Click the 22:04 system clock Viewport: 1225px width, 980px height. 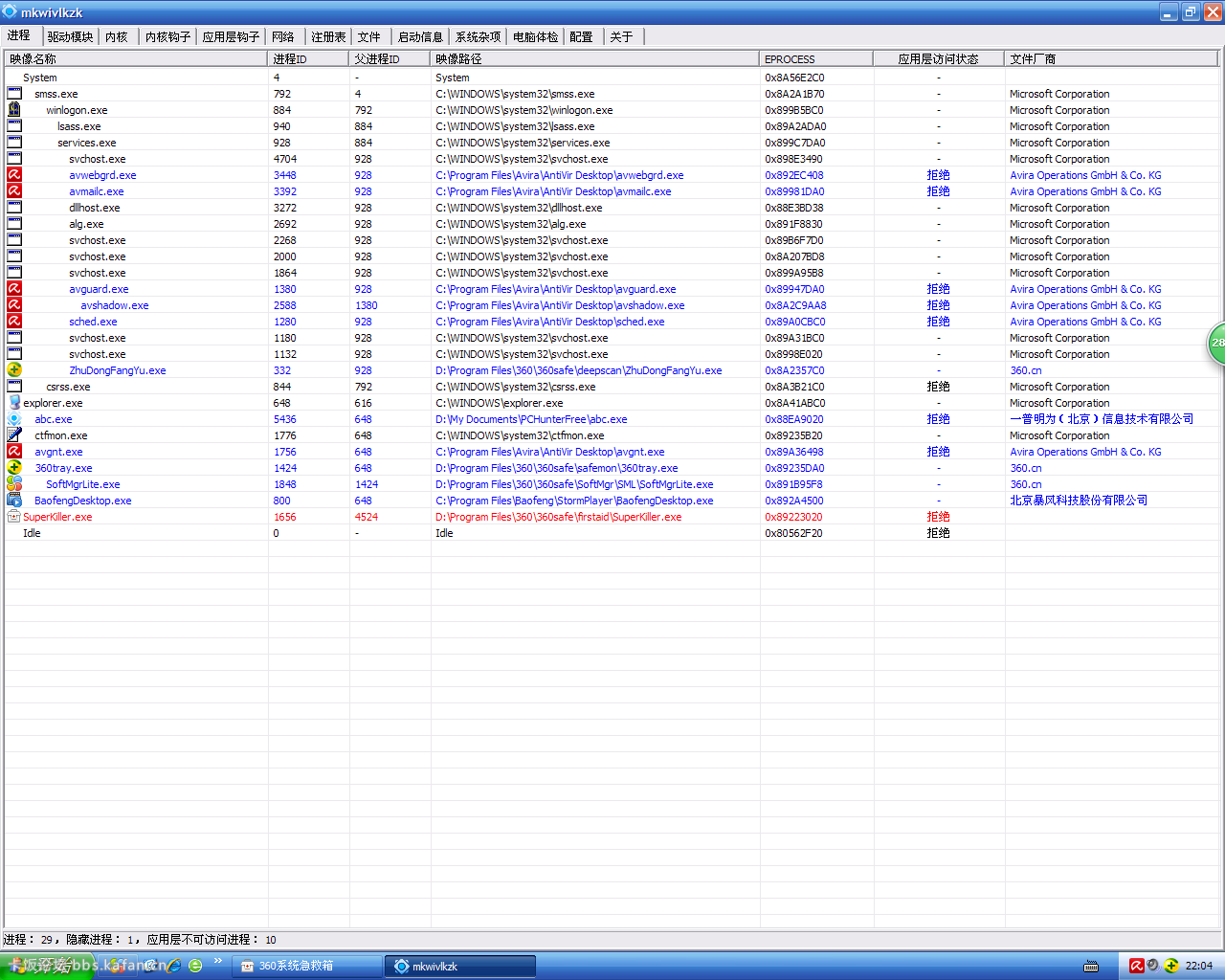pos(1198,966)
